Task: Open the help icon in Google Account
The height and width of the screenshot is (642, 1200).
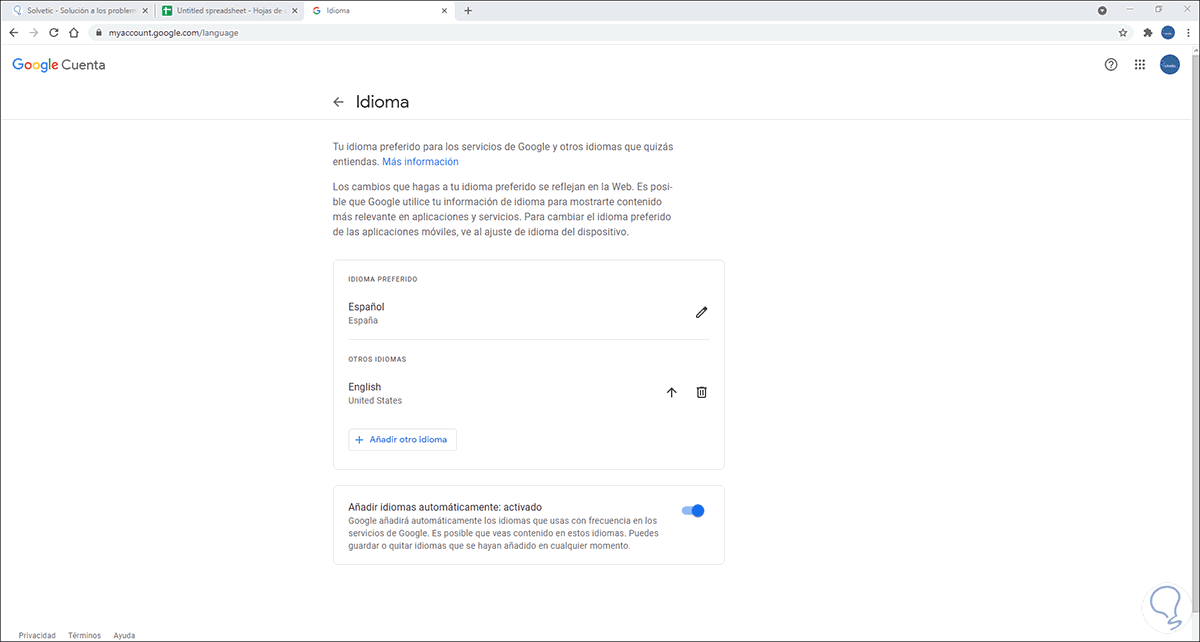Action: 1110,64
